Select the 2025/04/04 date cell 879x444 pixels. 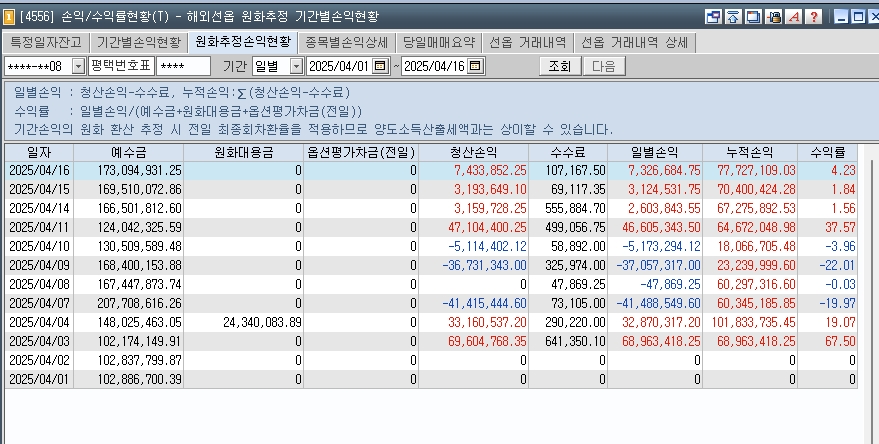39,322
